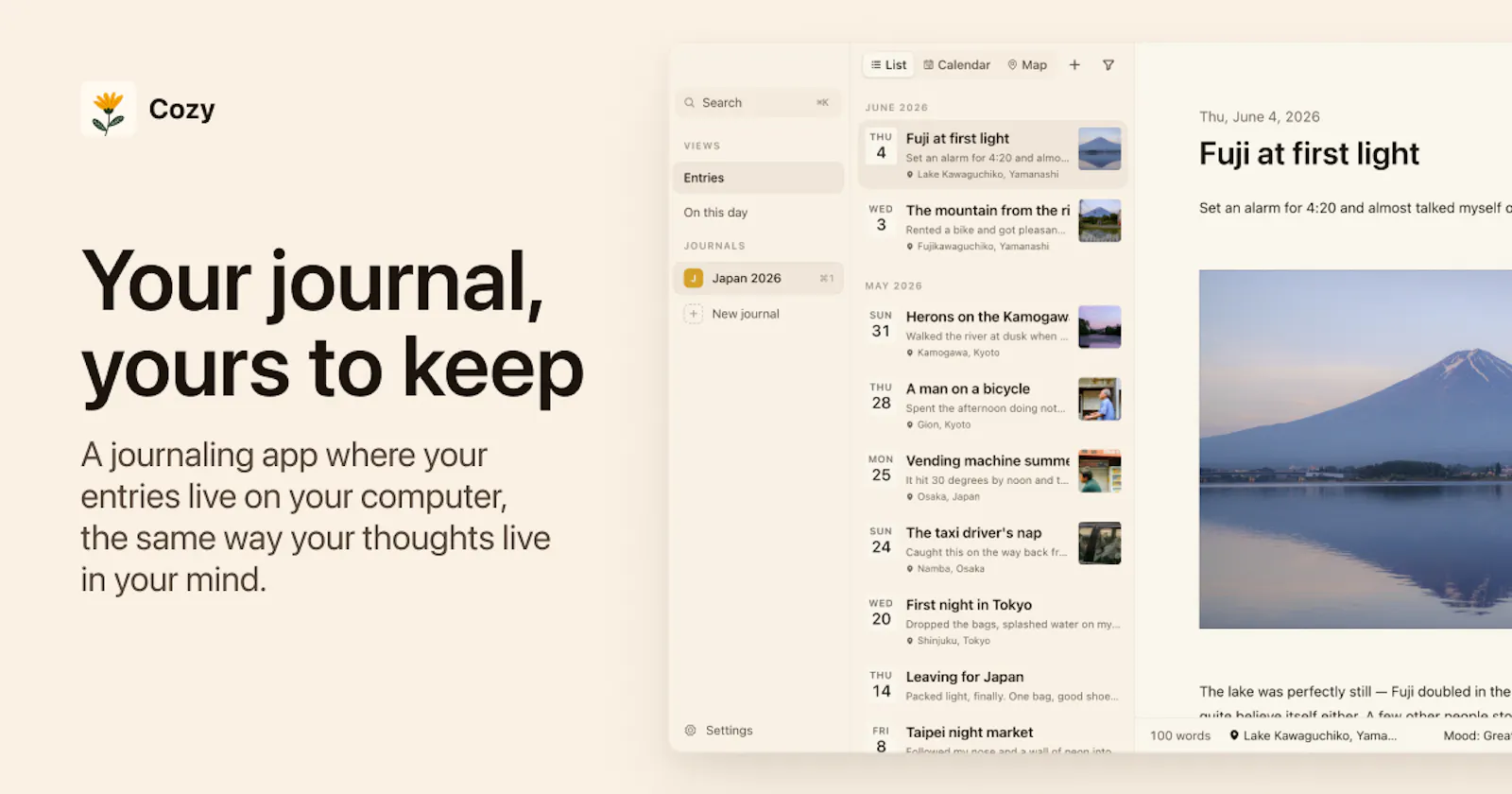Open The taxi driver's nap entry
This screenshot has width=1512, height=794.
(x=993, y=548)
